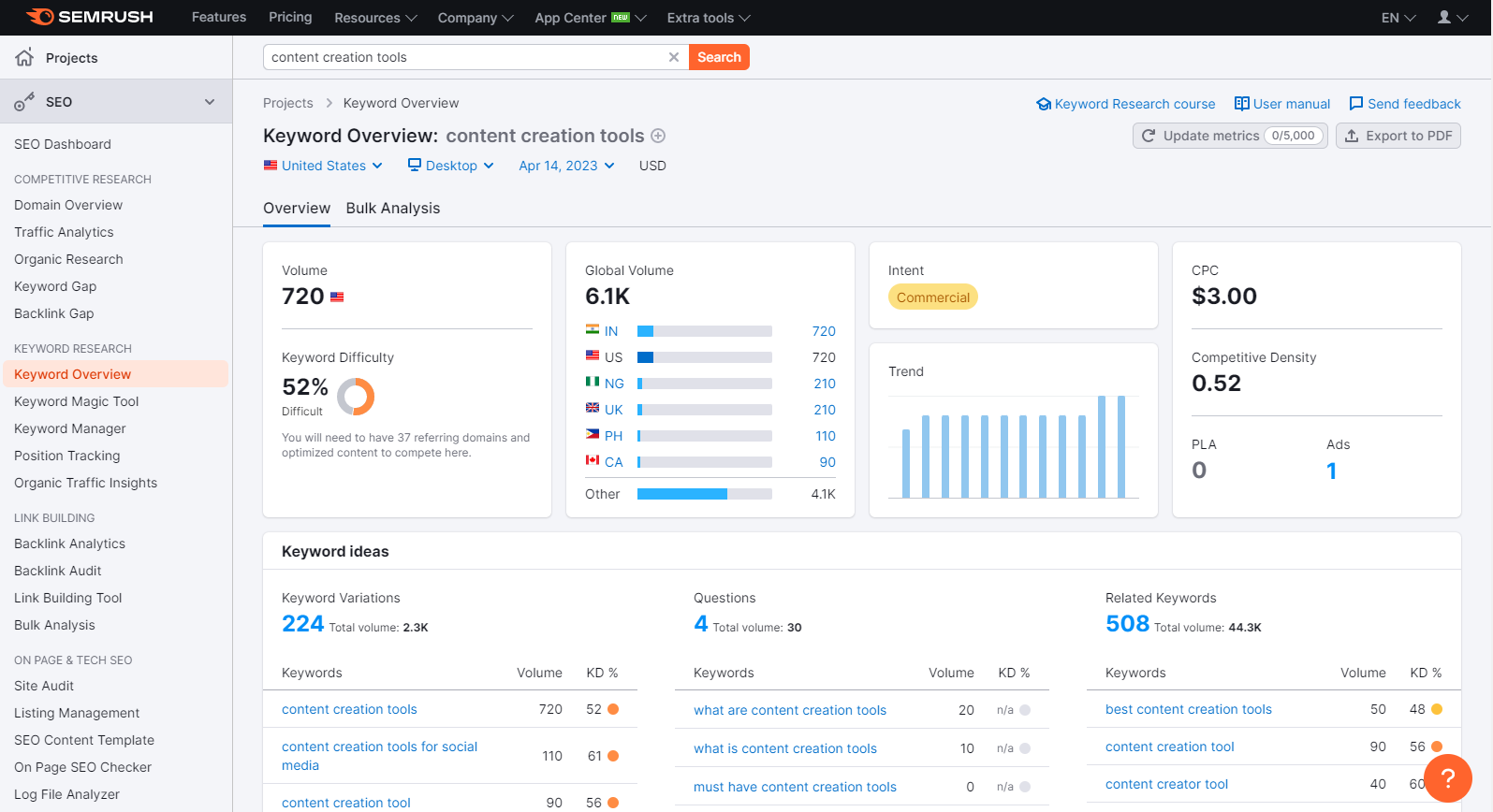Open the 224 Keyword Variations link

[302, 624]
